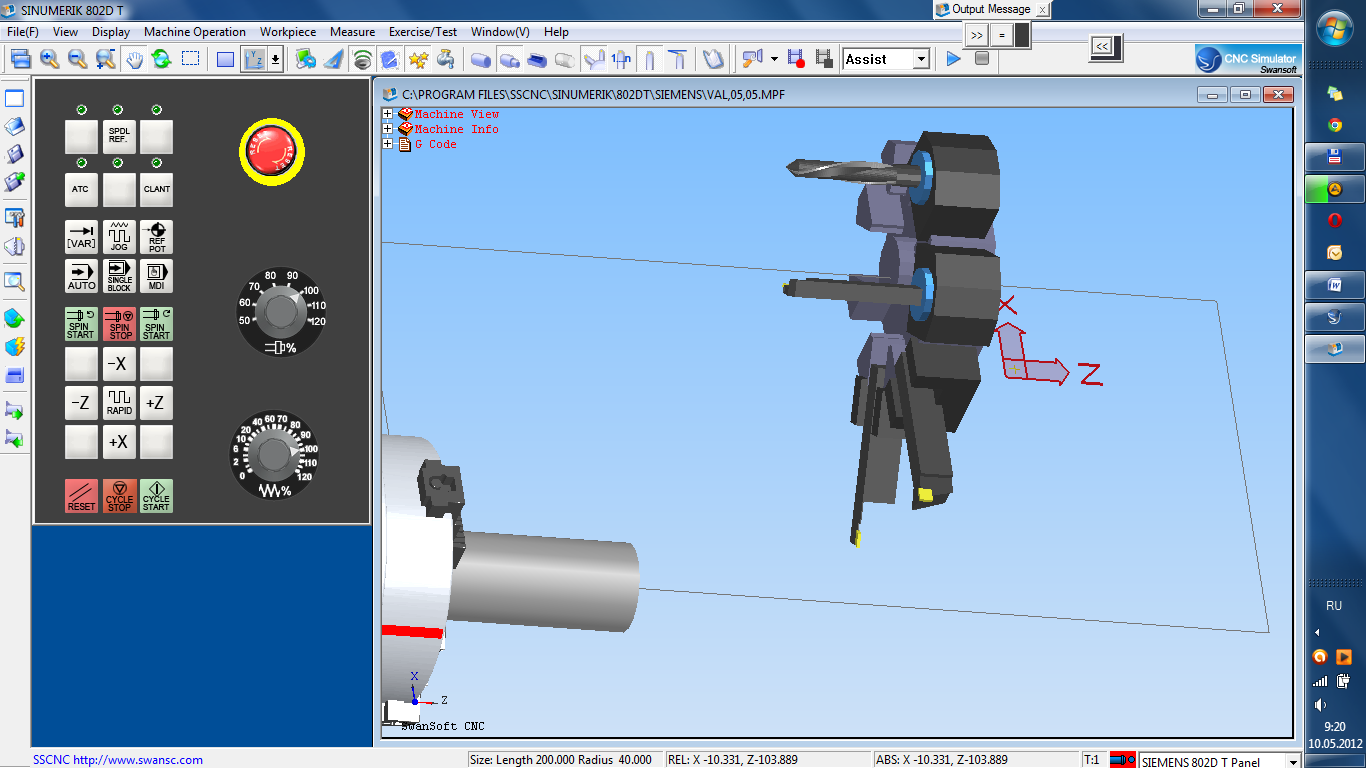
Task: Collapse panel with the << button
Action: (1101, 46)
